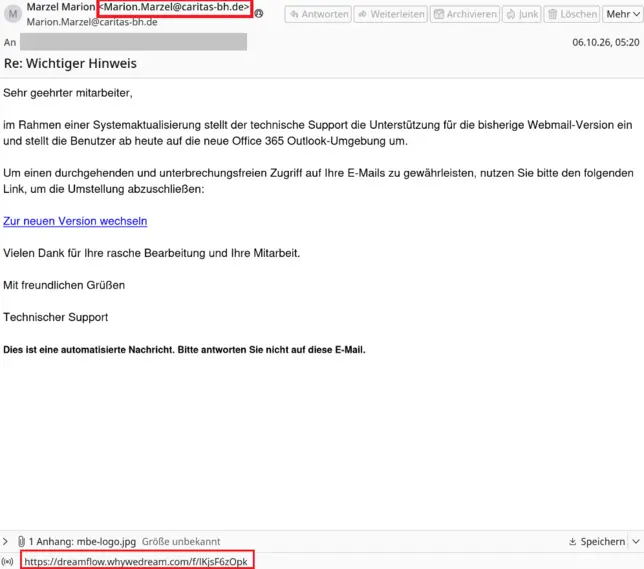Delete the email with Löschen
Image resolution: width=644 pixels, height=569 pixels.
572,14
